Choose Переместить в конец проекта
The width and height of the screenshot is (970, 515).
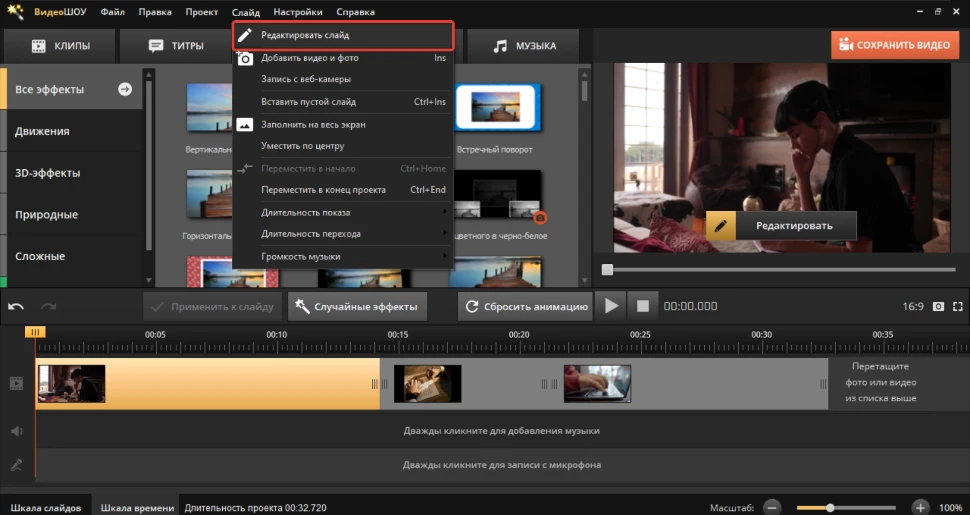coord(343,190)
